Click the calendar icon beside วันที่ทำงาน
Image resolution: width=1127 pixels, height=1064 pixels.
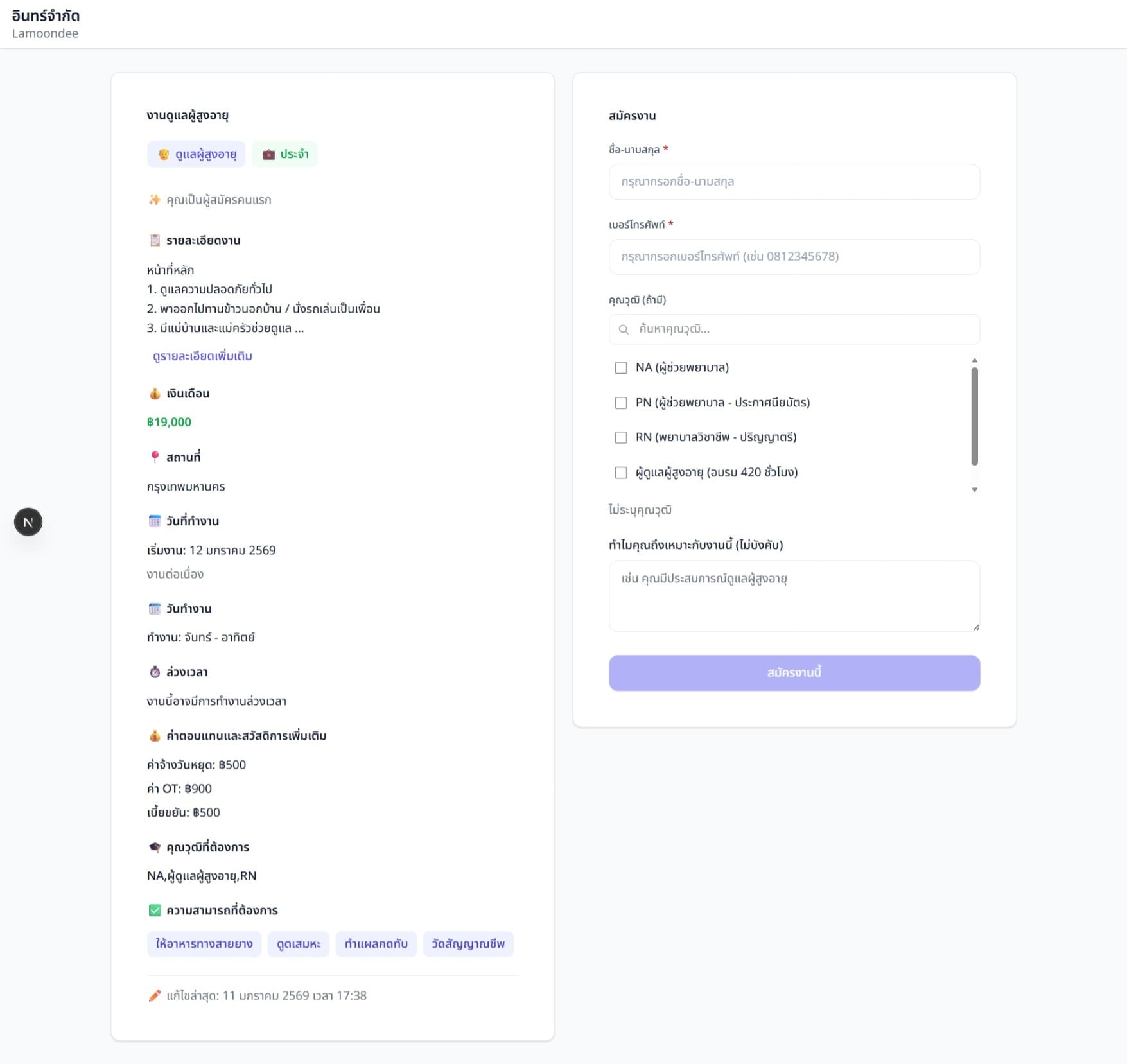point(155,521)
